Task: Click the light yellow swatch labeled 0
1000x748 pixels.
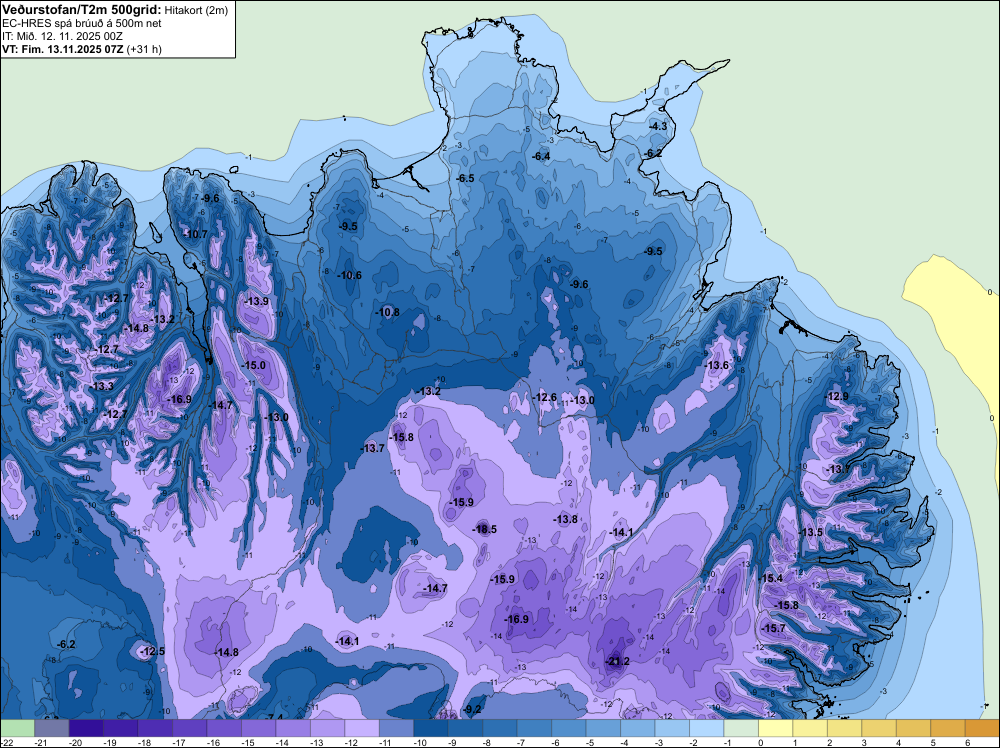Action: (x=775, y=728)
